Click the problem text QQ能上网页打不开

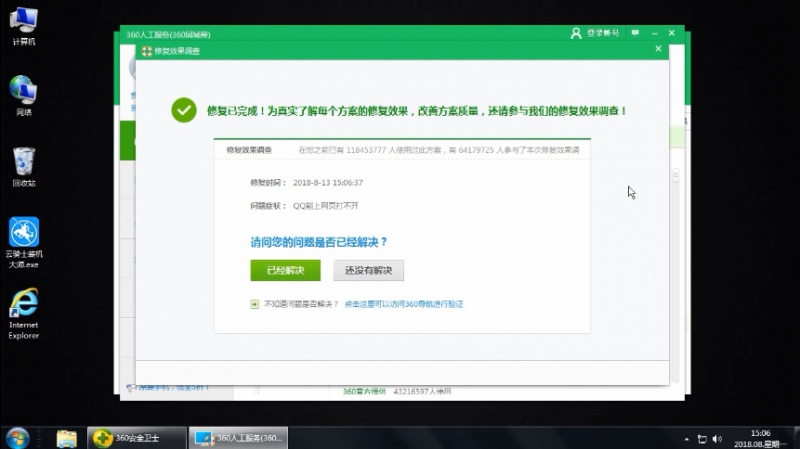pyautogui.click(x=326, y=206)
